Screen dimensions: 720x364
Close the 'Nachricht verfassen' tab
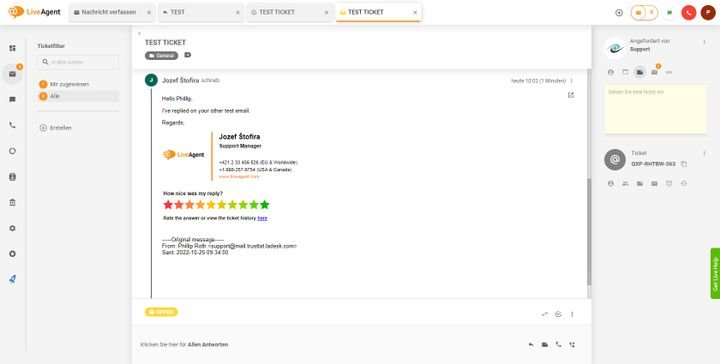click(149, 13)
